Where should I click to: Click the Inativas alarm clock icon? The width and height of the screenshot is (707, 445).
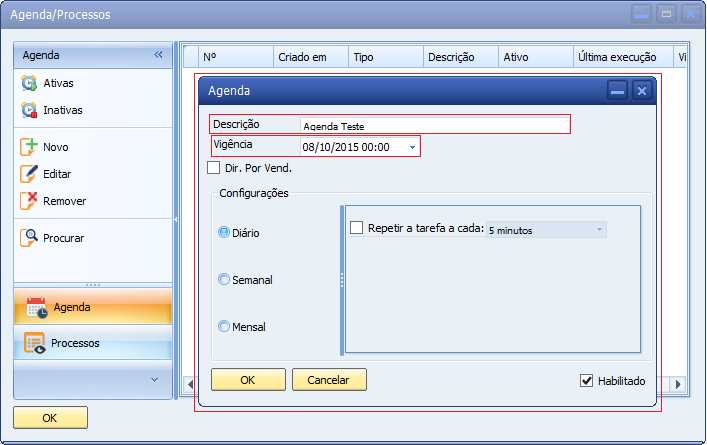coord(29,110)
